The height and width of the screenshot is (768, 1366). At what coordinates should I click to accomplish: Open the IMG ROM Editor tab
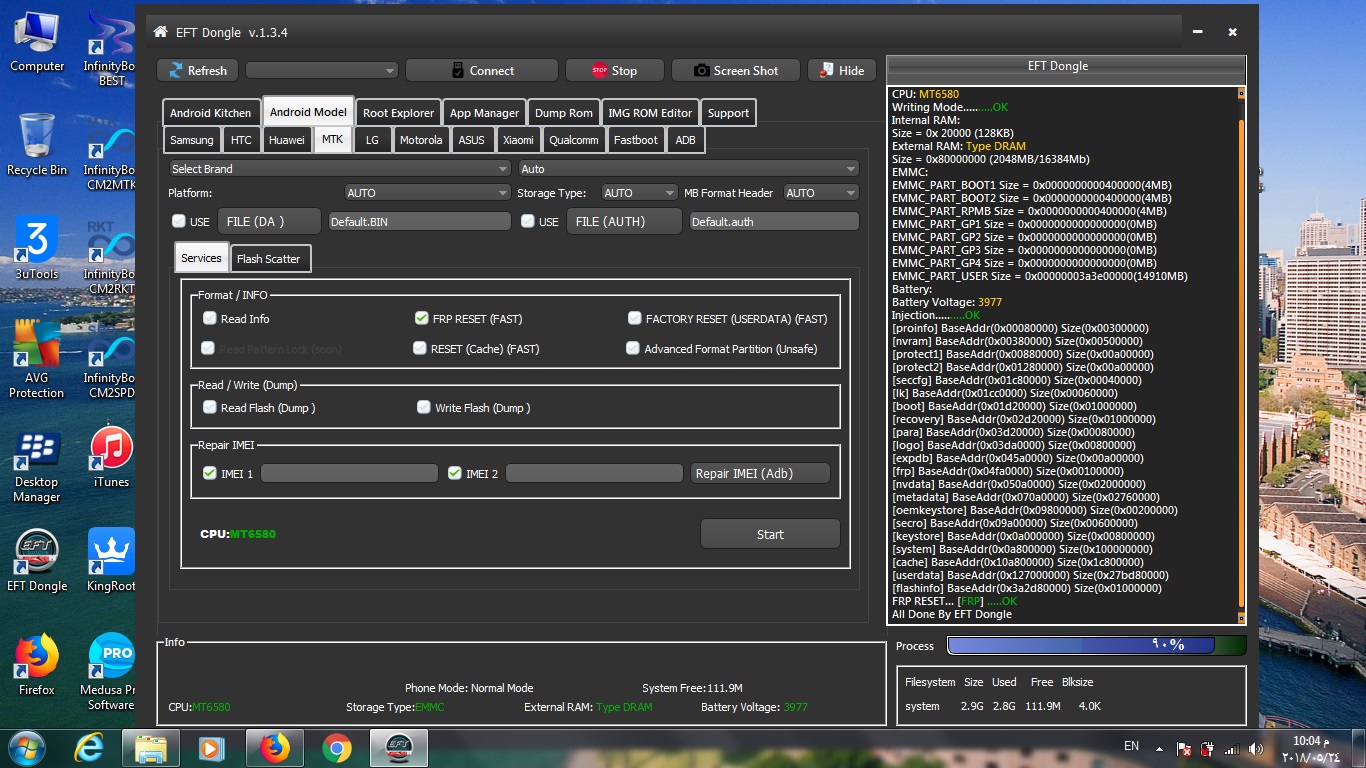(x=650, y=113)
